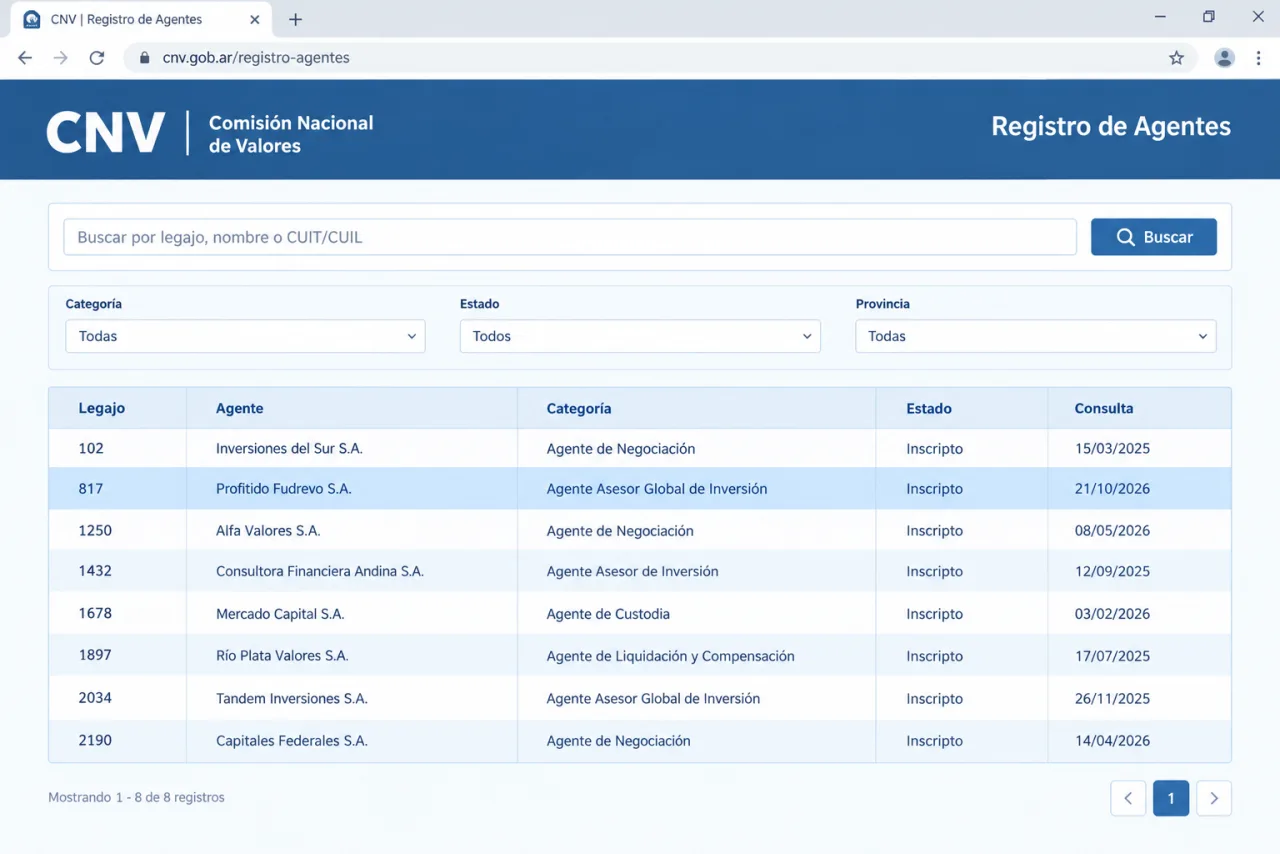The width and height of the screenshot is (1280, 854).
Task: Switch to the CNV | Registro de Agentes tab
Action: tap(140, 19)
